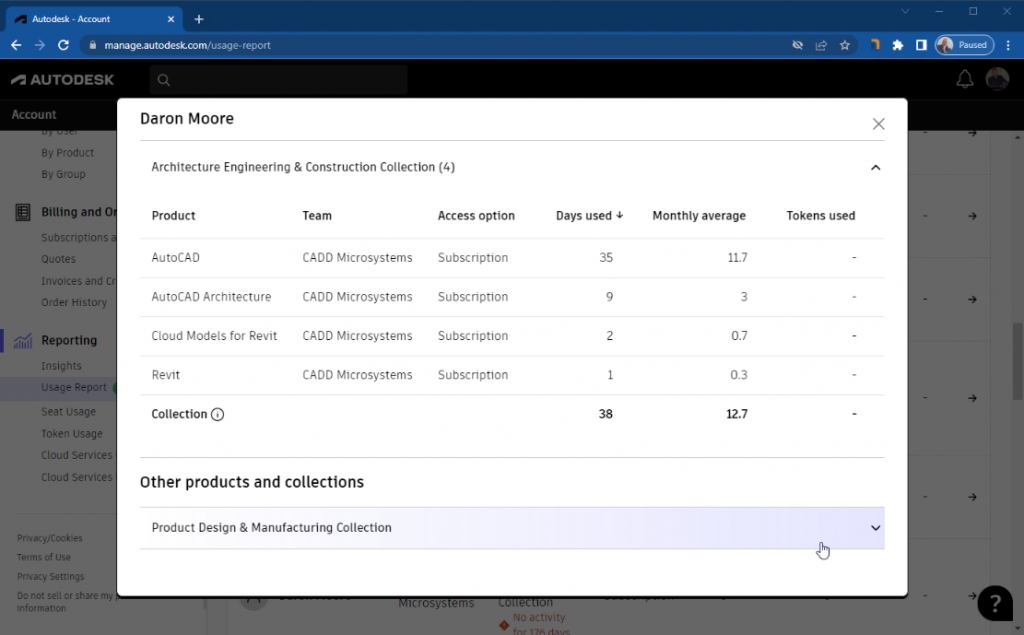Image resolution: width=1024 pixels, height=635 pixels.
Task: Open Seat Usage in sidebar
Action: [68, 412]
